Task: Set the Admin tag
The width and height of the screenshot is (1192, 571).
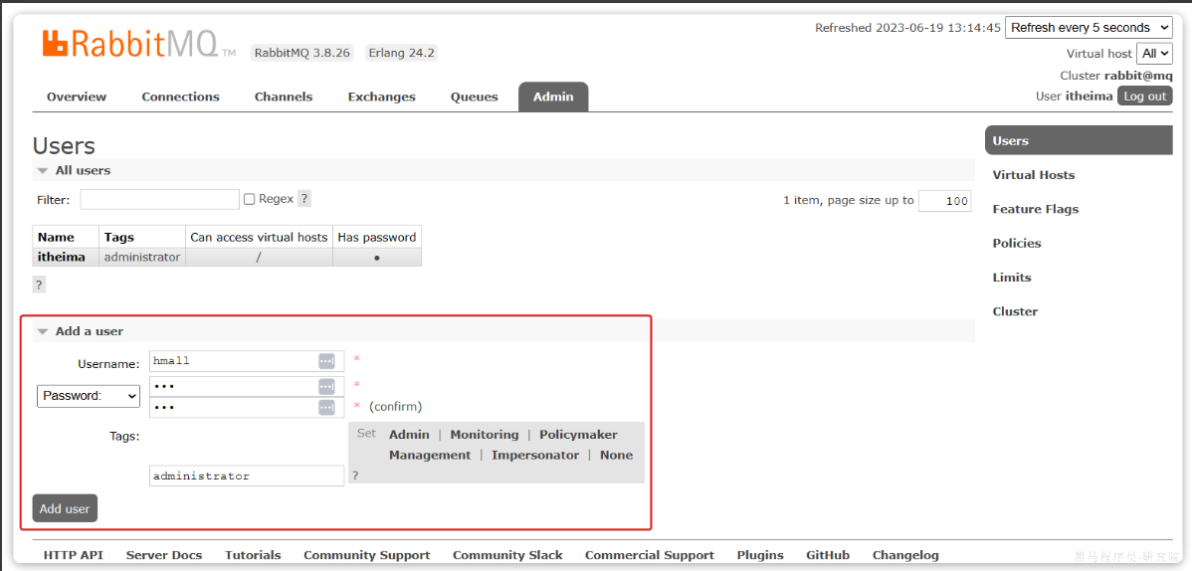Action: (409, 435)
